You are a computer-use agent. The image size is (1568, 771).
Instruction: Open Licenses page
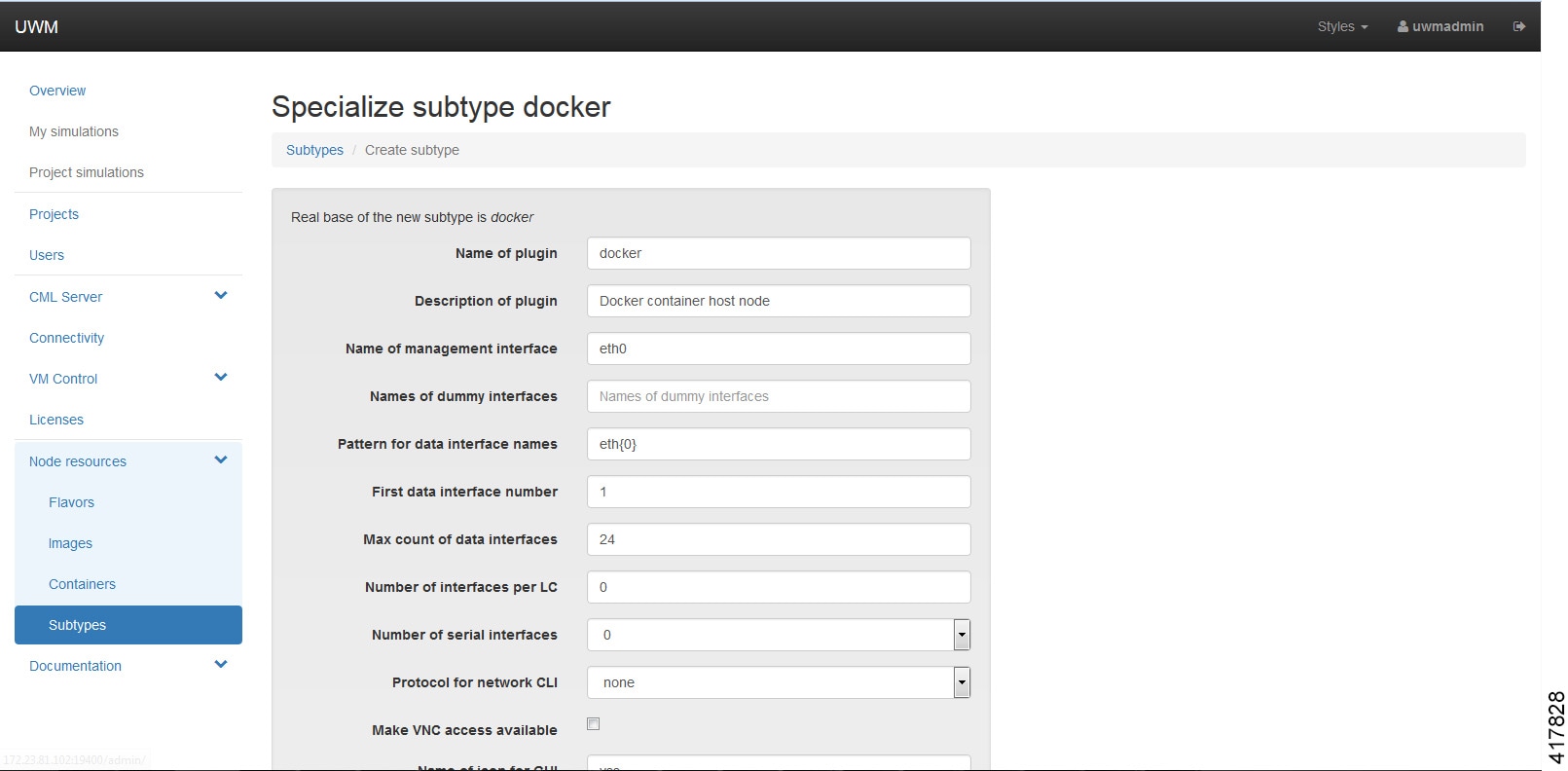pos(56,420)
